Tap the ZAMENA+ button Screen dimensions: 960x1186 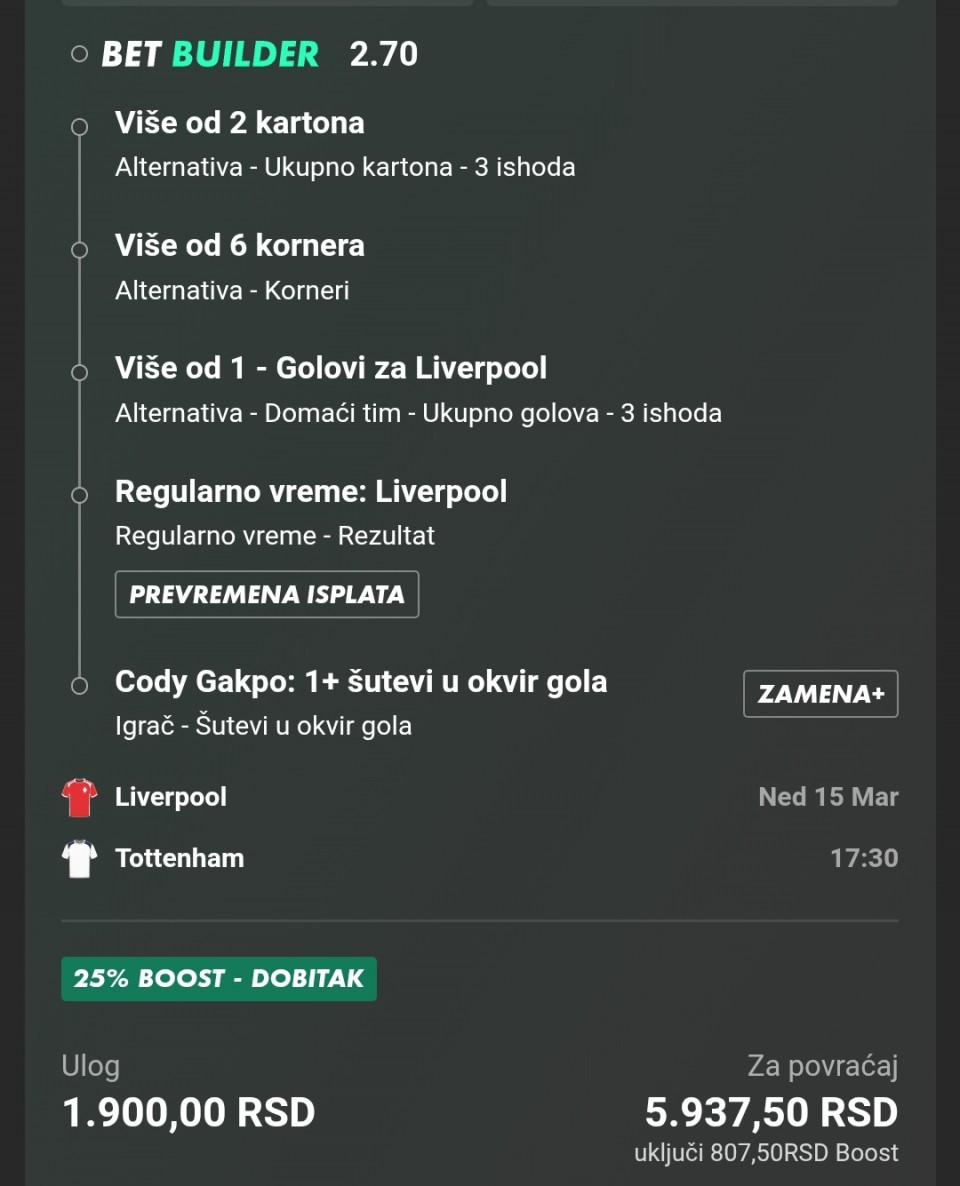pos(820,694)
